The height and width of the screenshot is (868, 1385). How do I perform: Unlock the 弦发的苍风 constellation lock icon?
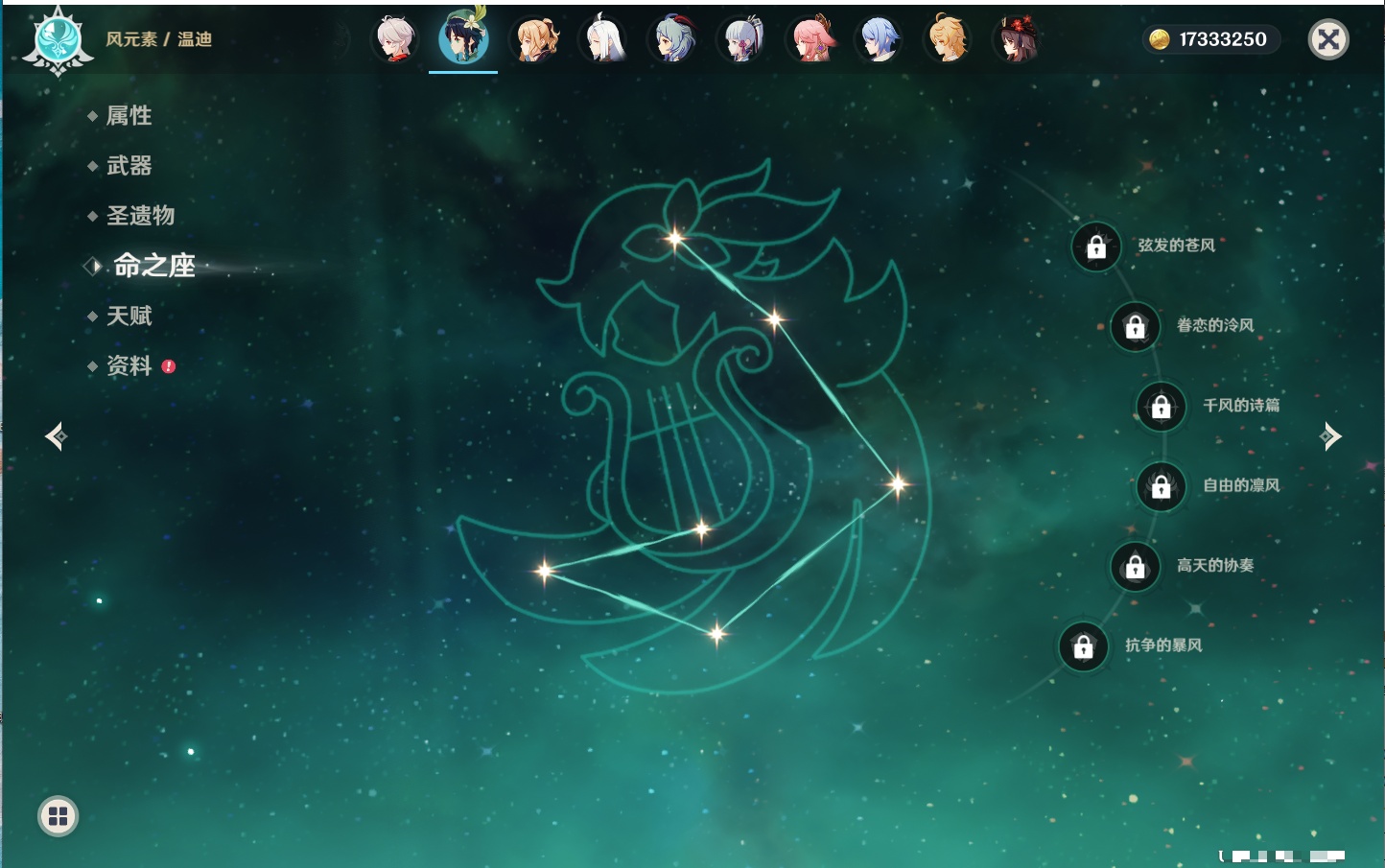tap(1095, 246)
